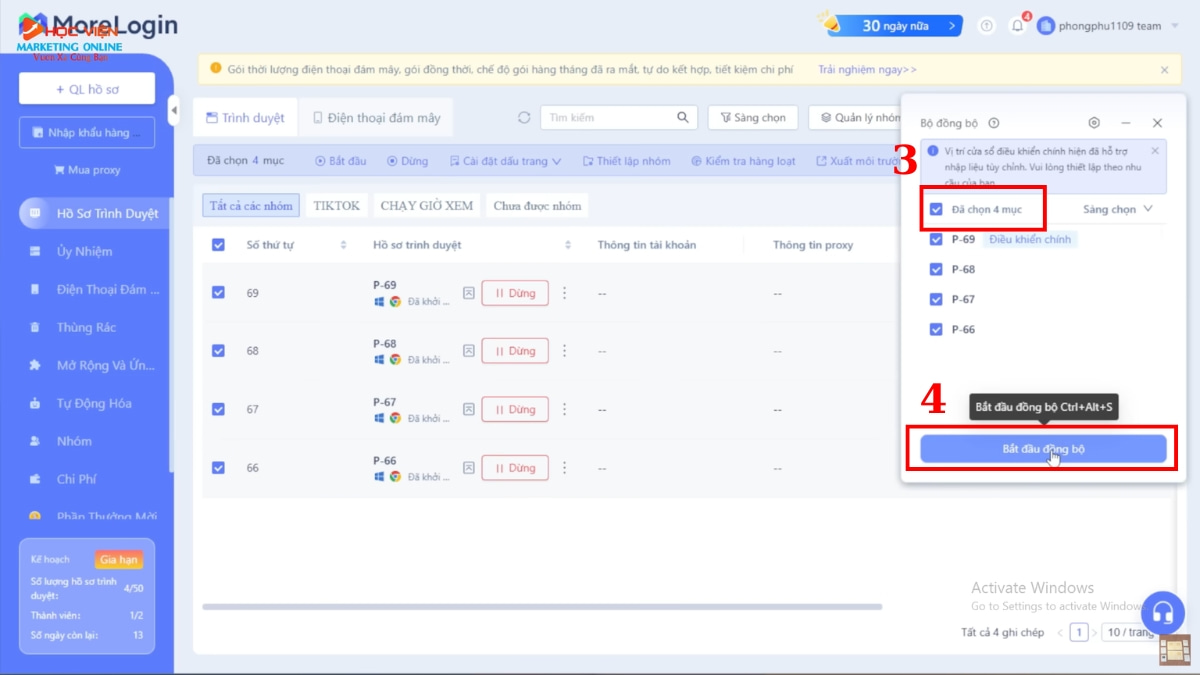Select the refresh icon above the search field
The height and width of the screenshot is (675, 1200).
[524, 117]
